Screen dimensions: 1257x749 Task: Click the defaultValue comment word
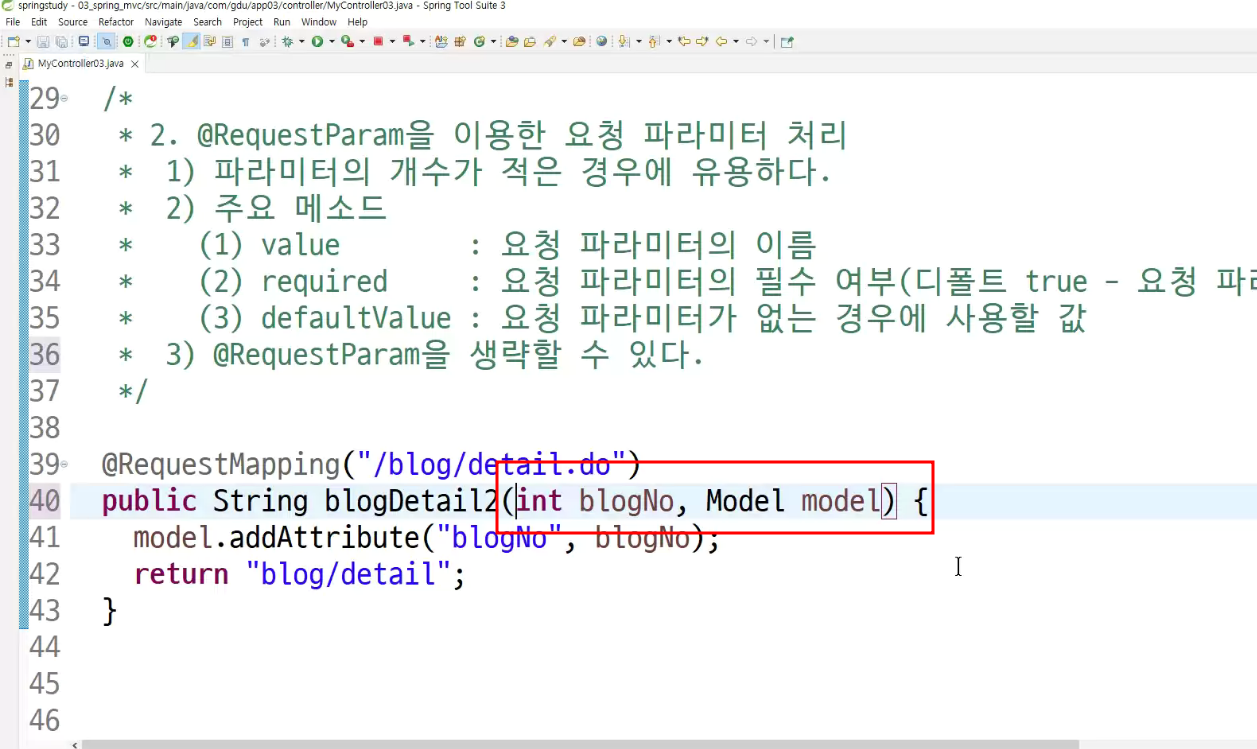click(x=356, y=319)
